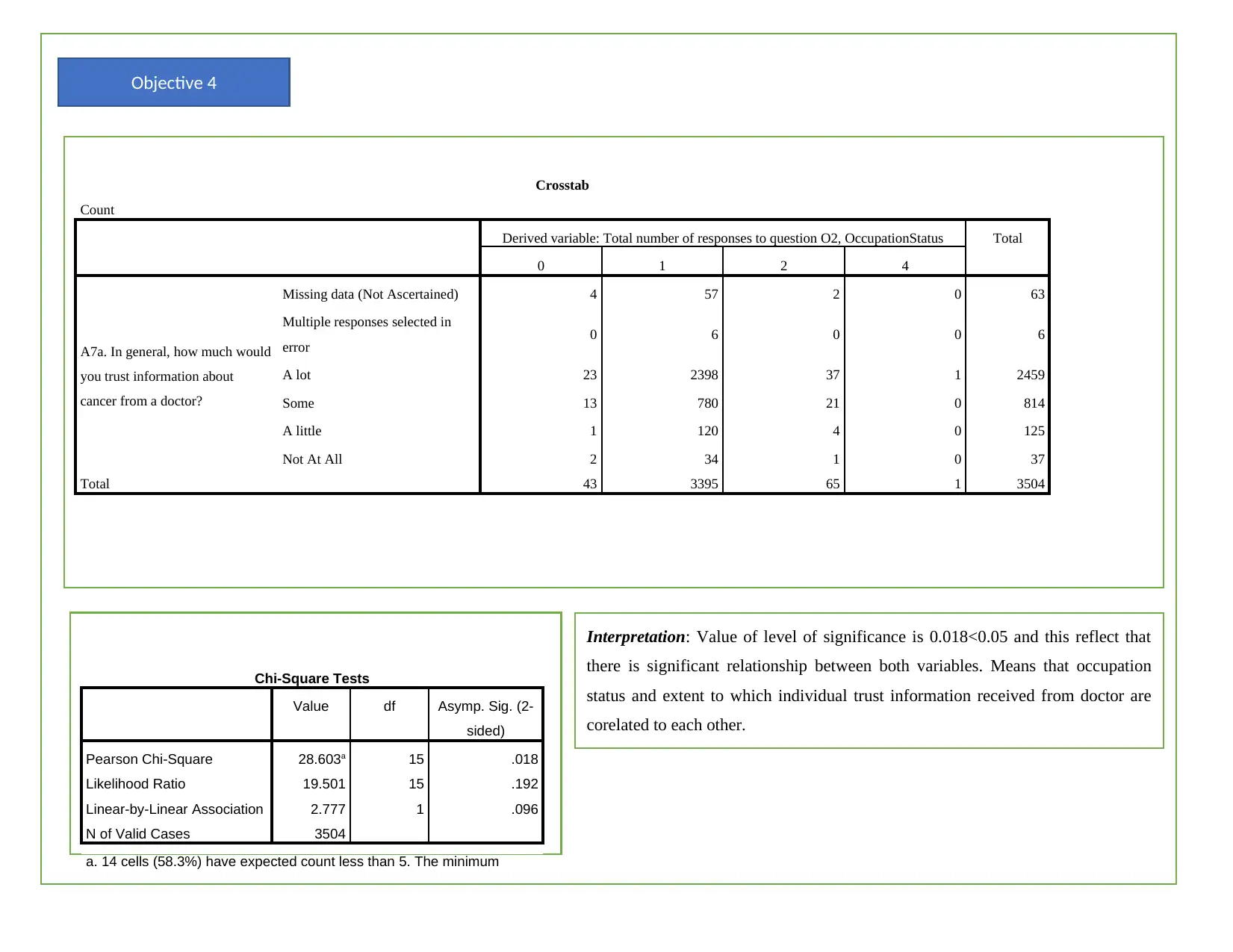The width and height of the screenshot is (1233, 952).
Task: Click the value 57 in Missing data row
Action: click(711, 294)
